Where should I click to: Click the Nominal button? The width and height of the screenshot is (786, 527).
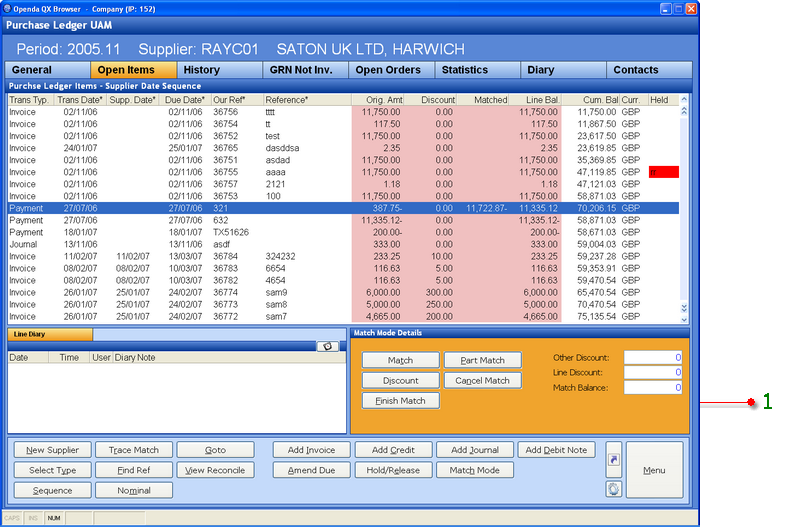134,490
